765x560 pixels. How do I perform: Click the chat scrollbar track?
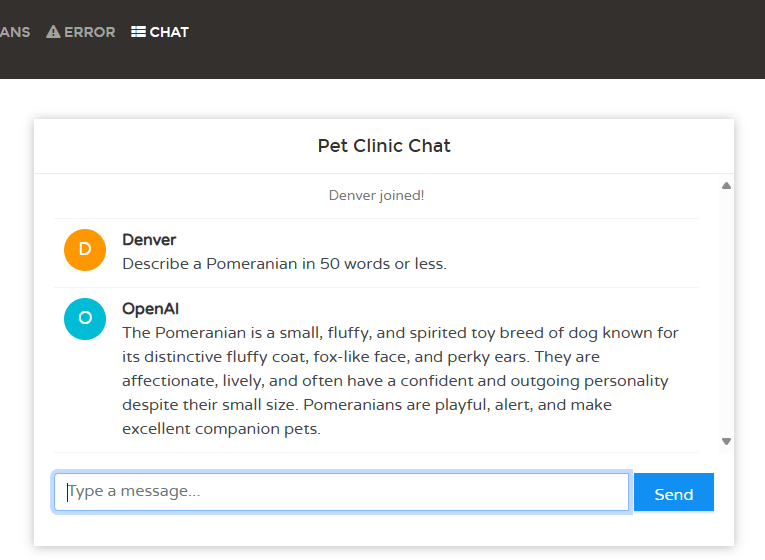(x=727, y=312)
